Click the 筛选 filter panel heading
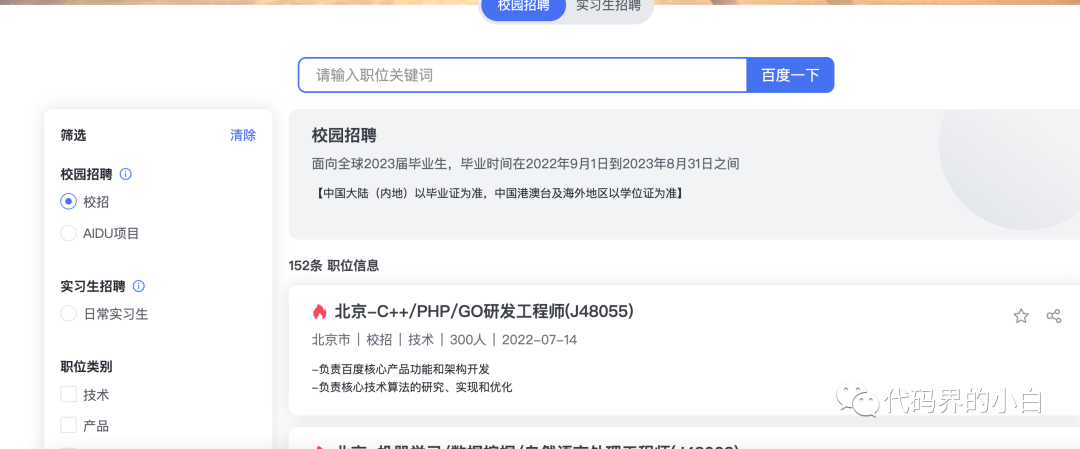 [74, 136]
